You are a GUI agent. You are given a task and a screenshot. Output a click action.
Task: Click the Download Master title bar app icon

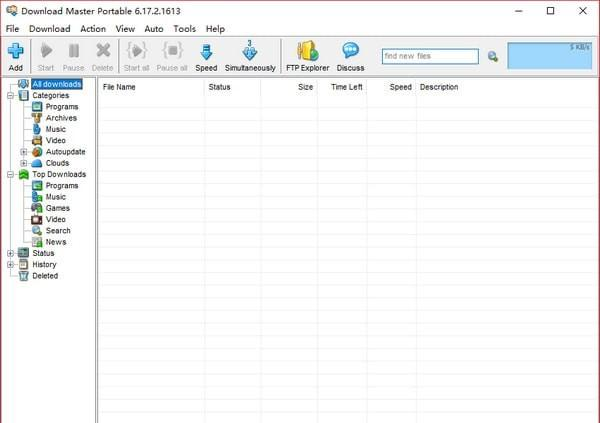click(12, 11)
